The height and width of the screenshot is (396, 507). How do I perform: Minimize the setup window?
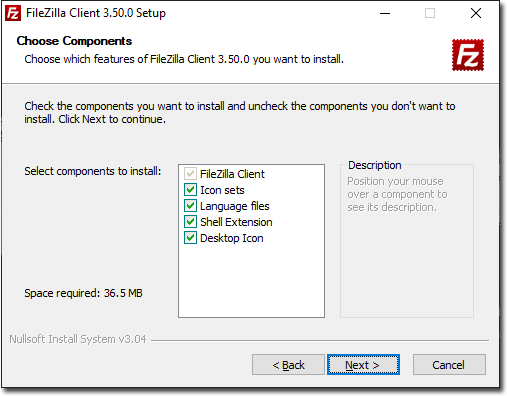point(385,13)
